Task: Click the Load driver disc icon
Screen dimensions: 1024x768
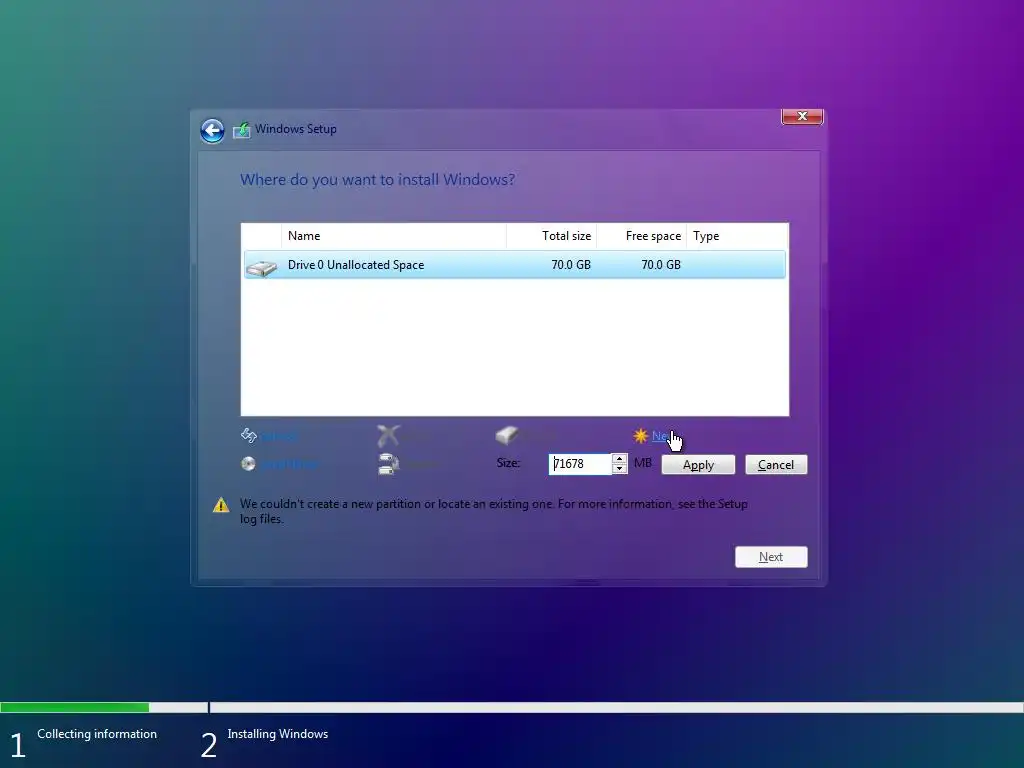Action: tap(248, 464)
